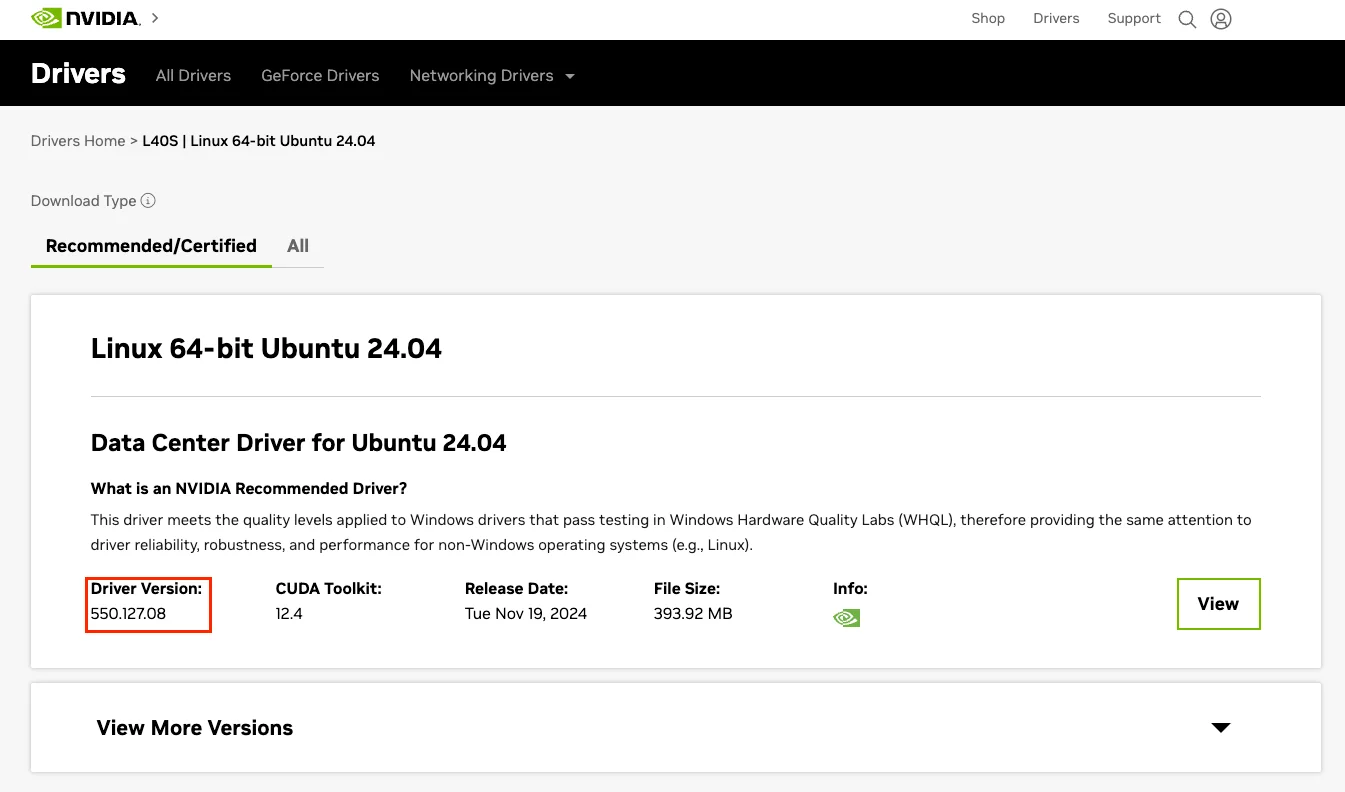The image size is (1345, 792).
Task: Click the NVIDIA logo
Action: point(86,18)
